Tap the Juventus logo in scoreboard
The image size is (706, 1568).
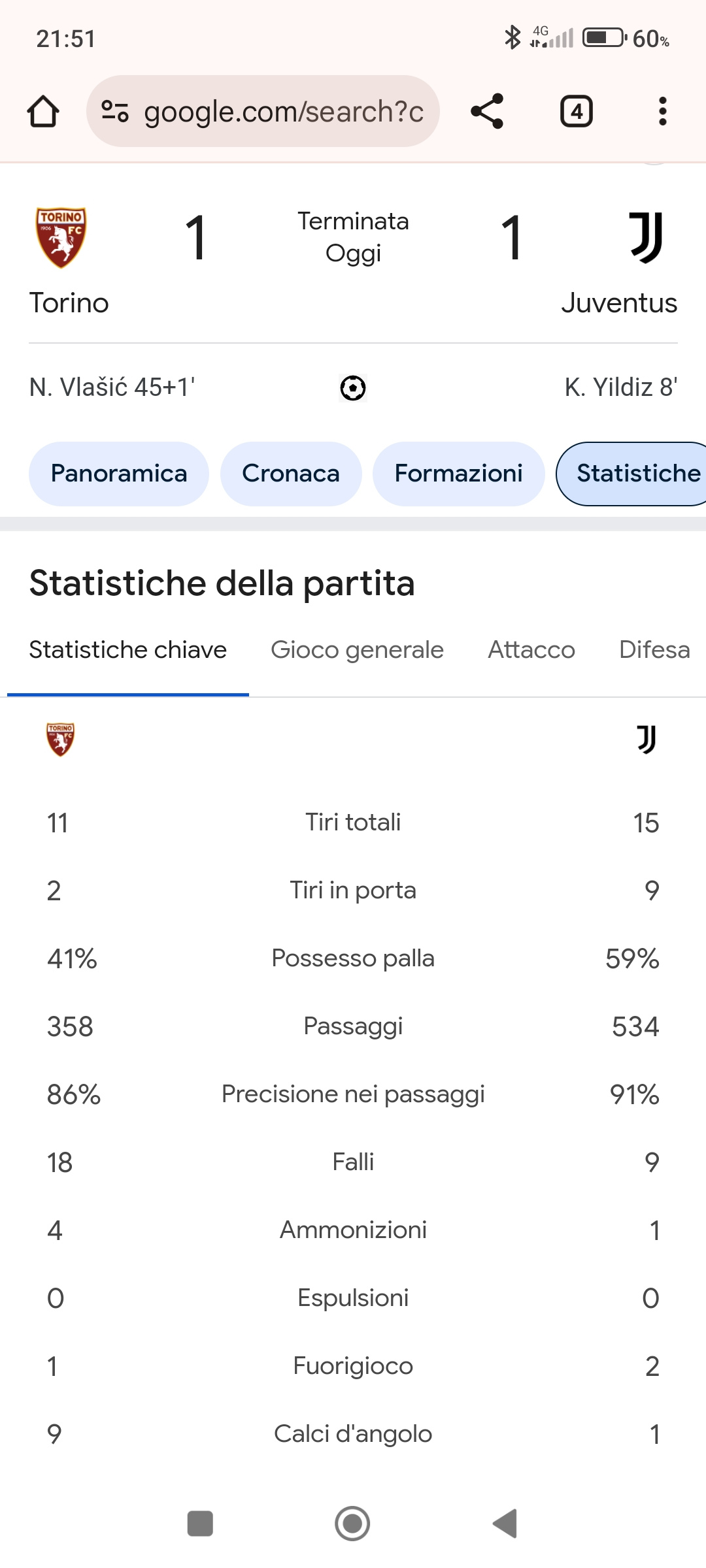pos(647,237)
